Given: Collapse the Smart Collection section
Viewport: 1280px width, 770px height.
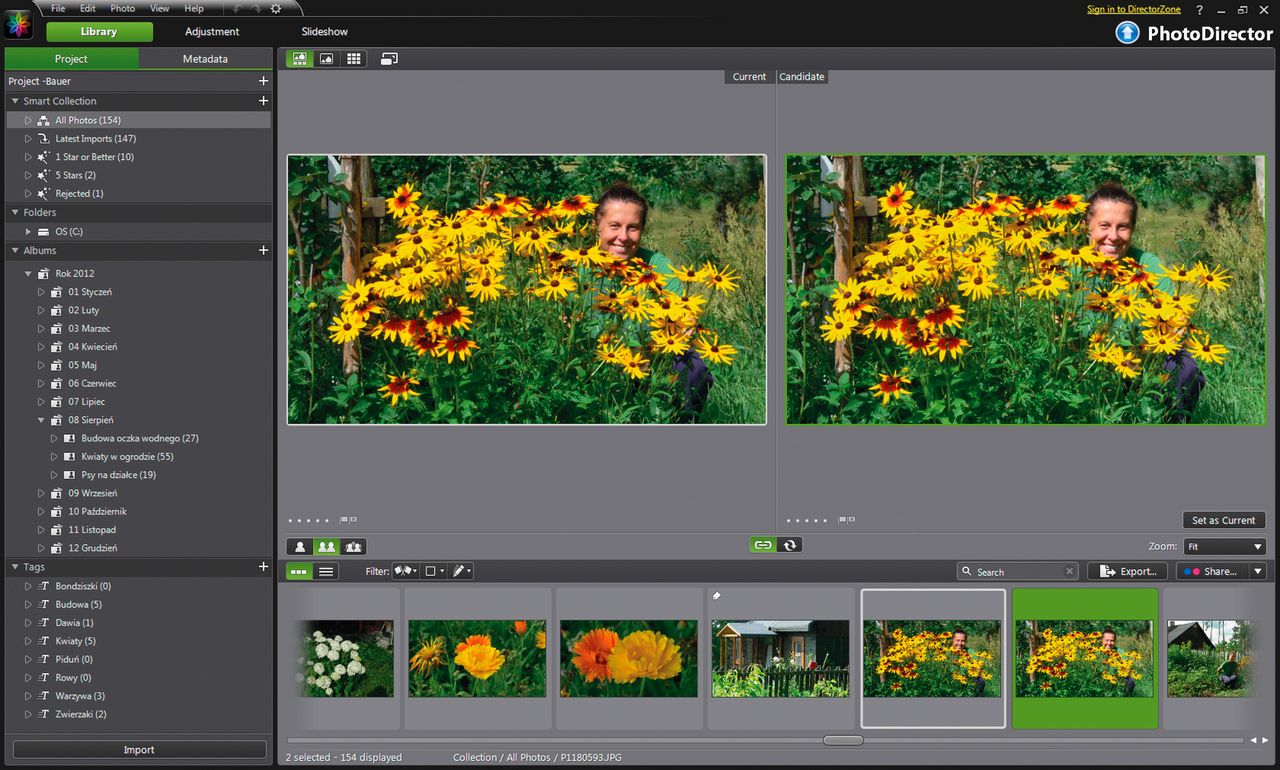Looking at the screenshot, I should pyautogui.click(x=15, y=101).
